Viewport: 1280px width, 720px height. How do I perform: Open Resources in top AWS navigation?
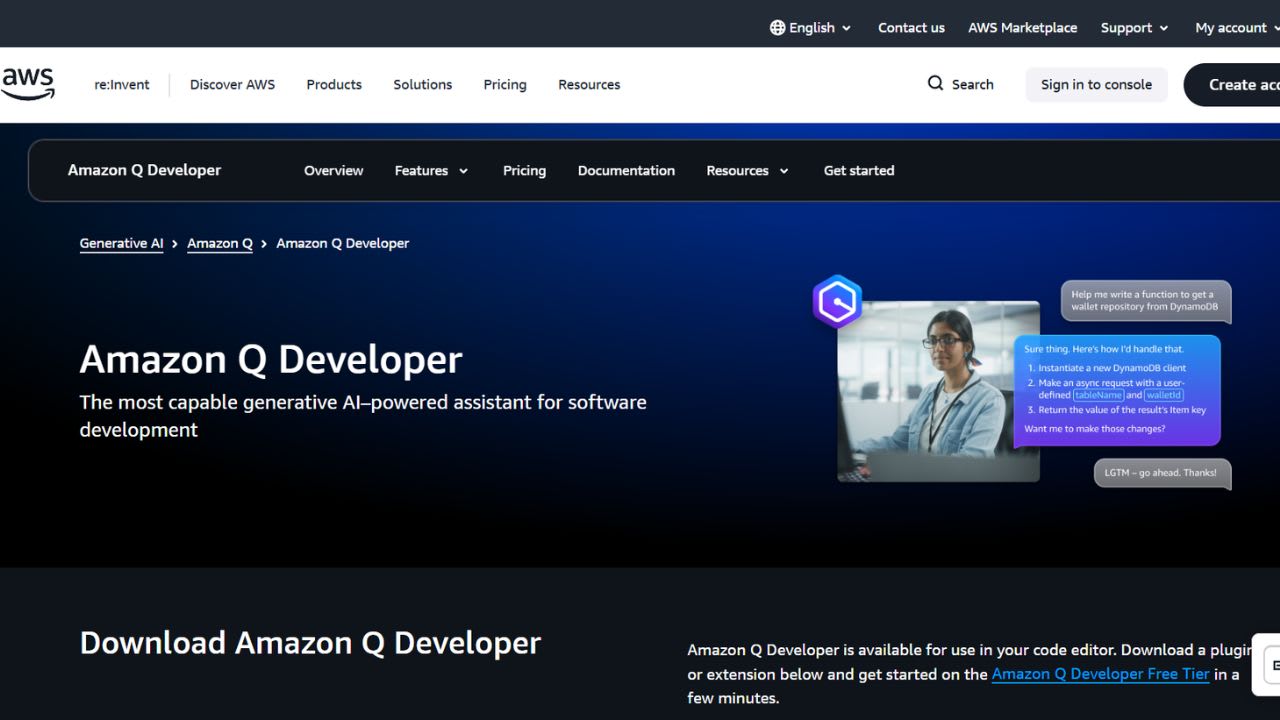589,85
